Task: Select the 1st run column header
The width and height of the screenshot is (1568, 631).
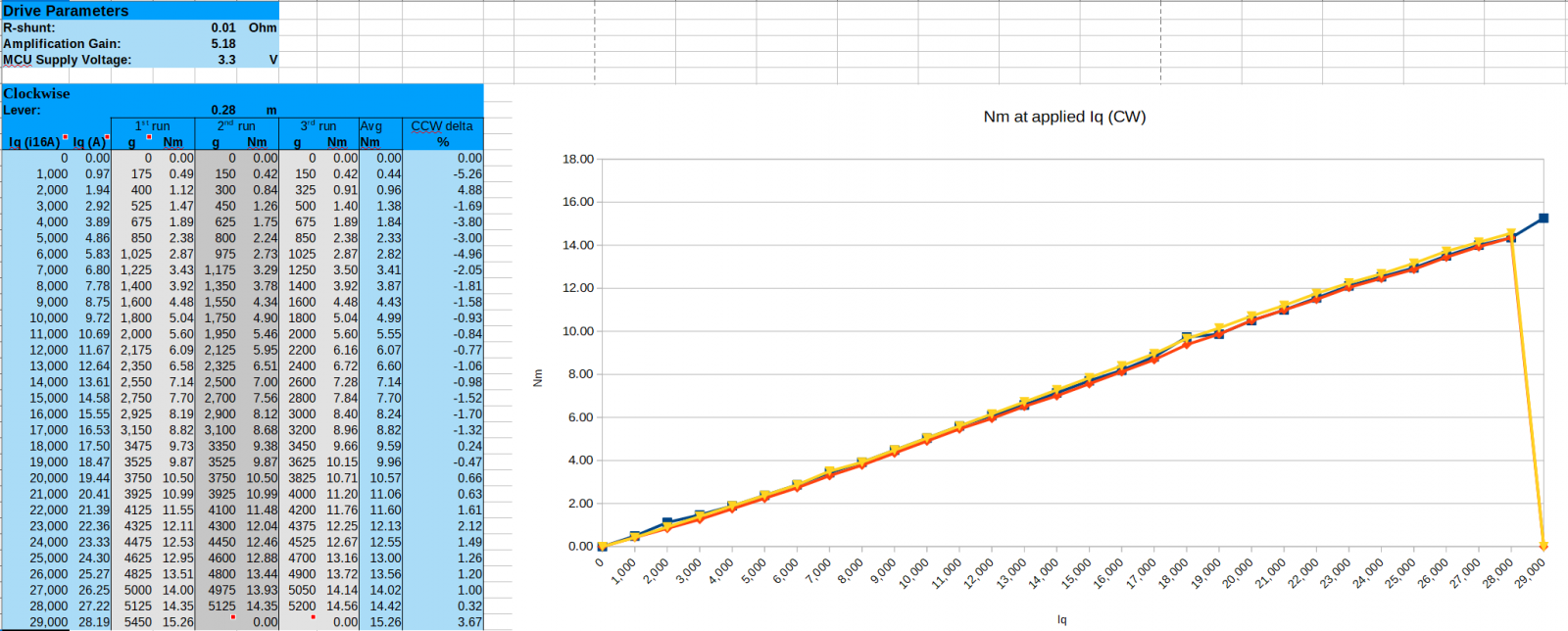Action: pyautogui.click(x=152, y=126)
